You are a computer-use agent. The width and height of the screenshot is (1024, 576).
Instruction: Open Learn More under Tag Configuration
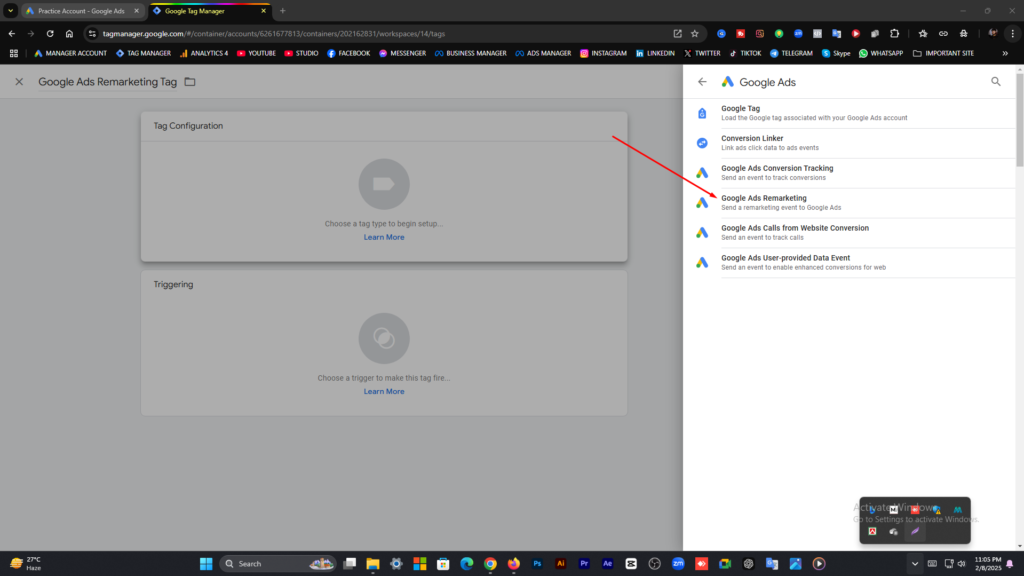[384, 237]
